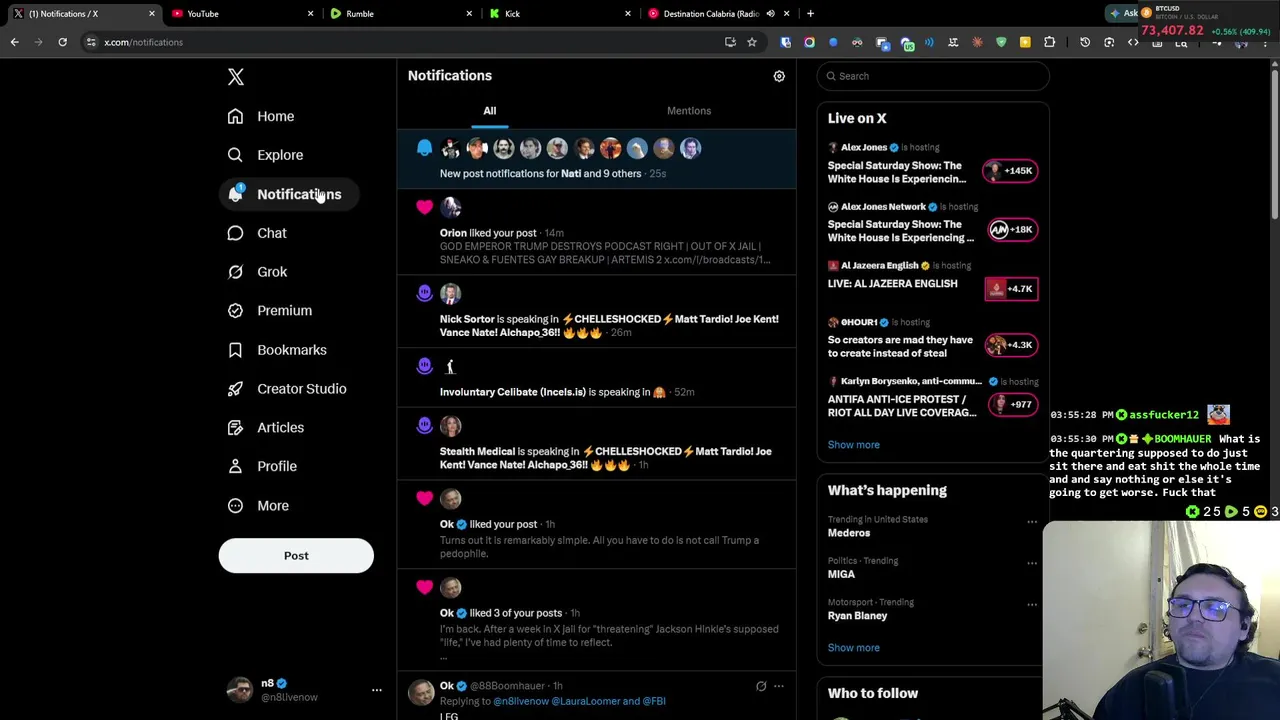Viewport: 1280px width, 720px height.
Task: Open options for the Mederos trend
Action: [x=1032, y=521]
